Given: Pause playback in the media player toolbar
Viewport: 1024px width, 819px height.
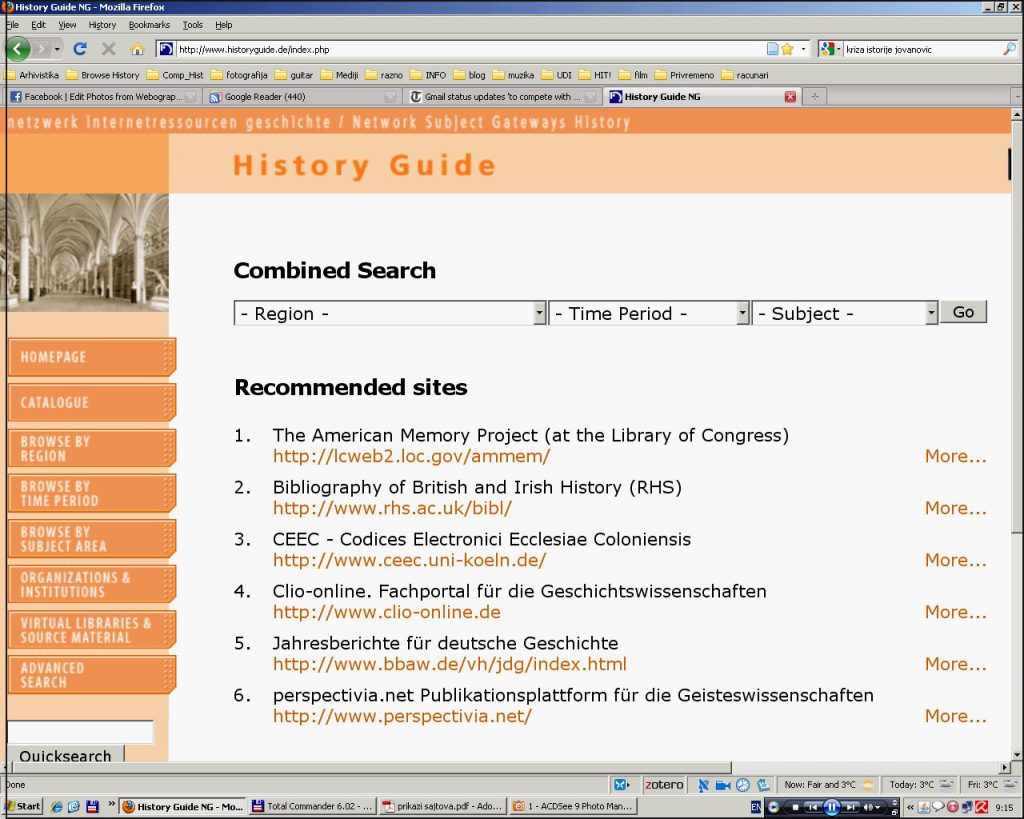Looking at the screenshot, I should [831, 807].
